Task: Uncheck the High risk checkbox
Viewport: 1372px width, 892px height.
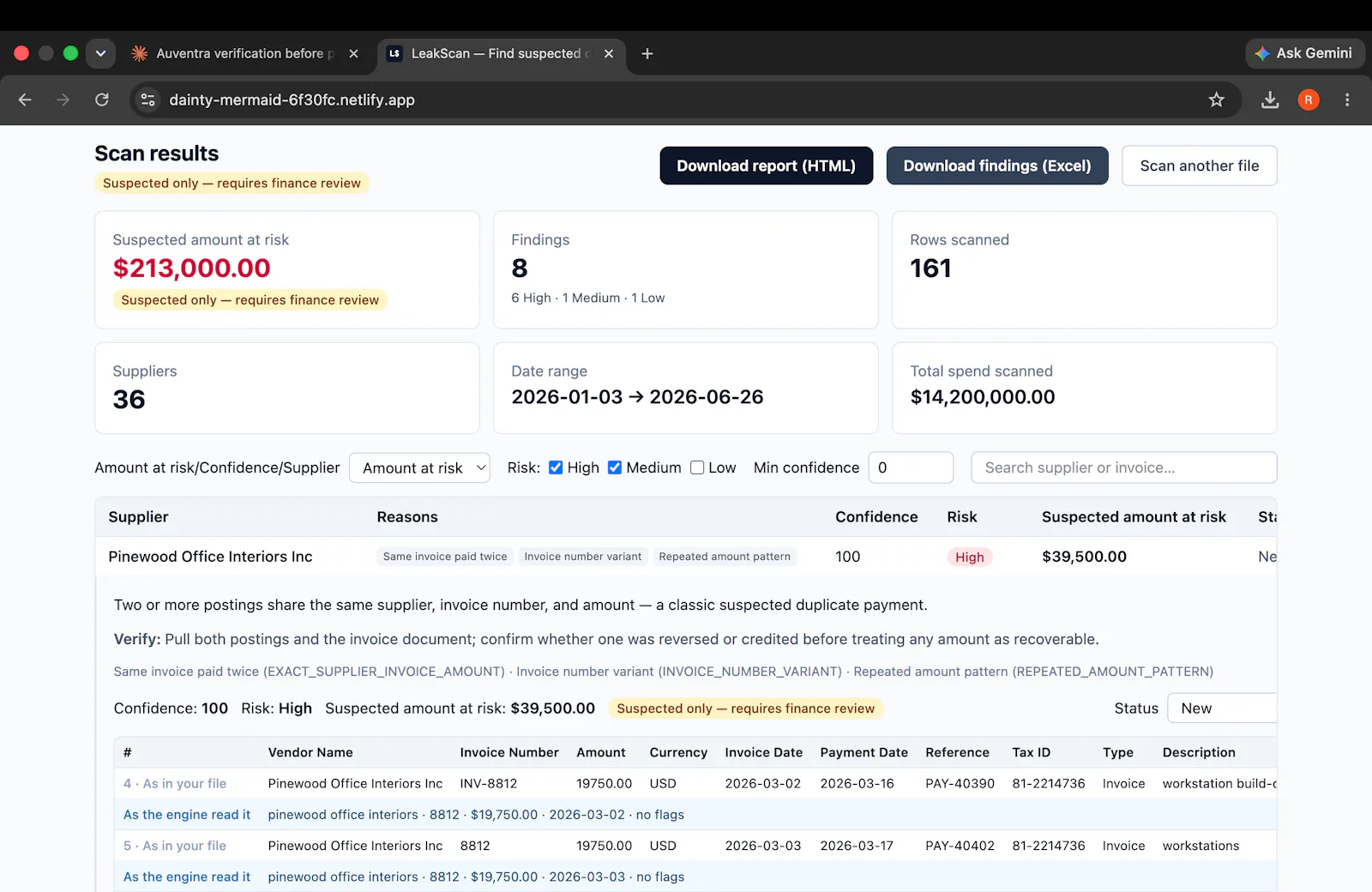Action: coord(556,467)
